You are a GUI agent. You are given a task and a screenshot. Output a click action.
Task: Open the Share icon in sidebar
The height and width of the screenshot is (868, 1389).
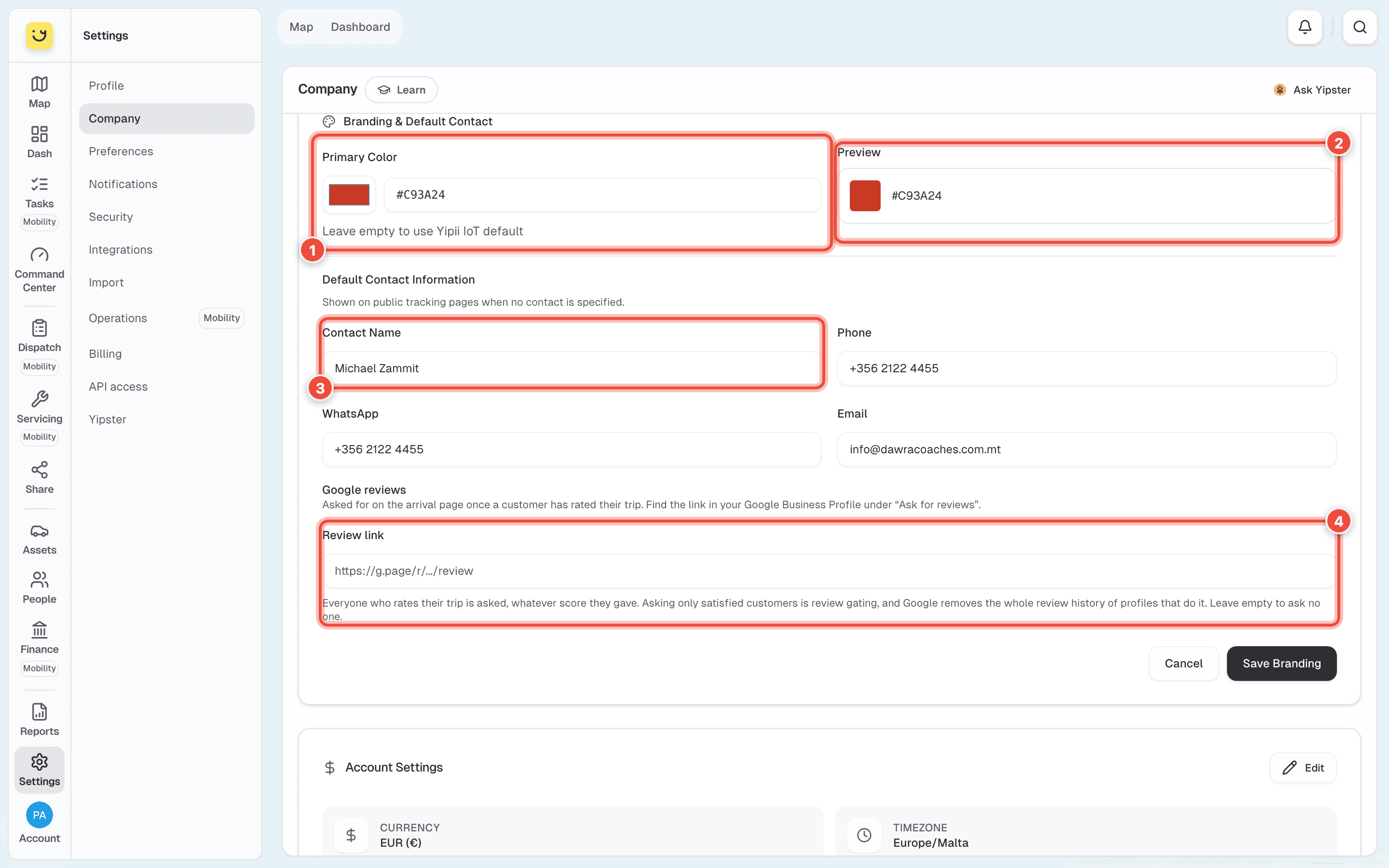coord(39,470)
